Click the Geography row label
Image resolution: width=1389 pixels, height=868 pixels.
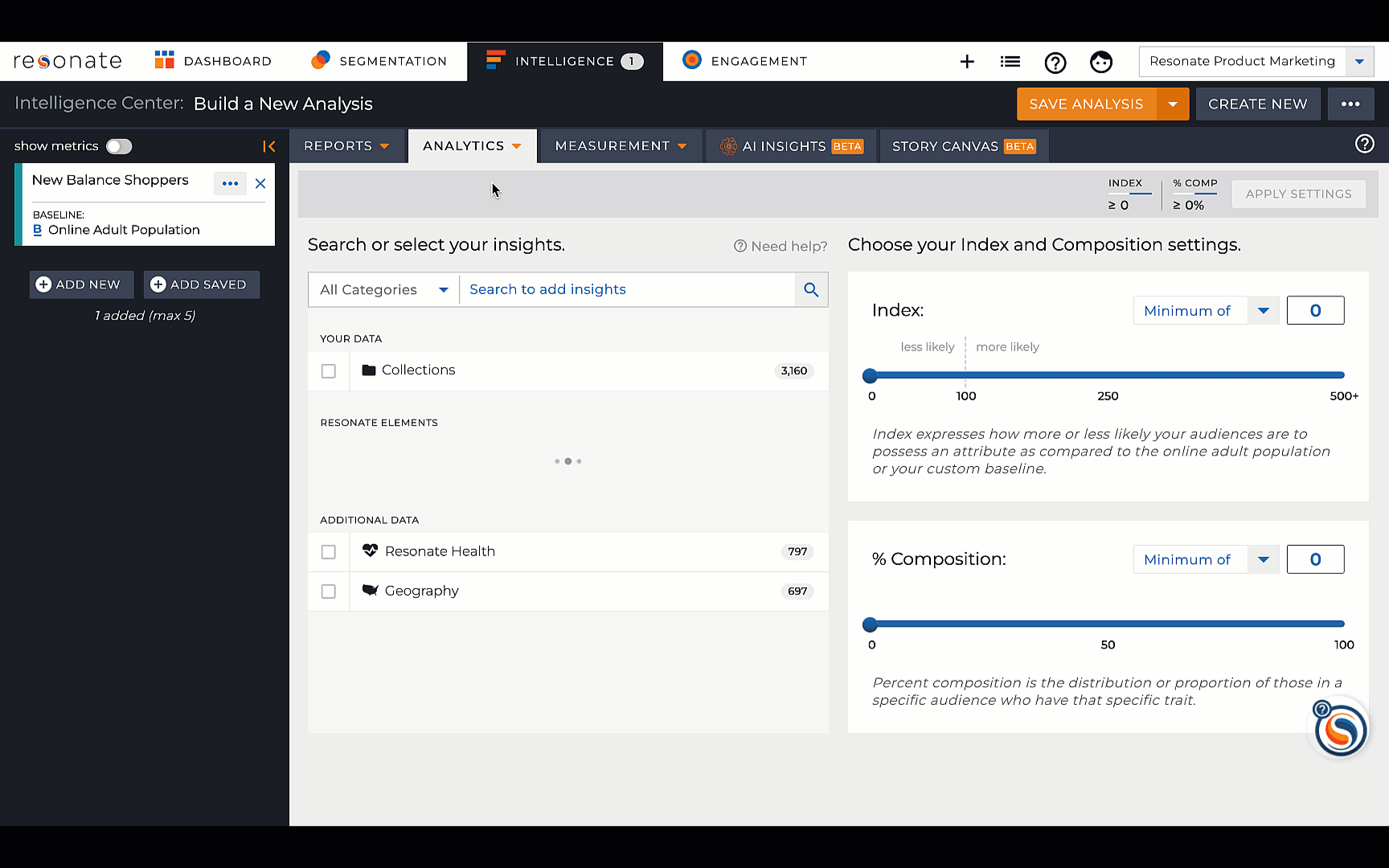[421, 591]
